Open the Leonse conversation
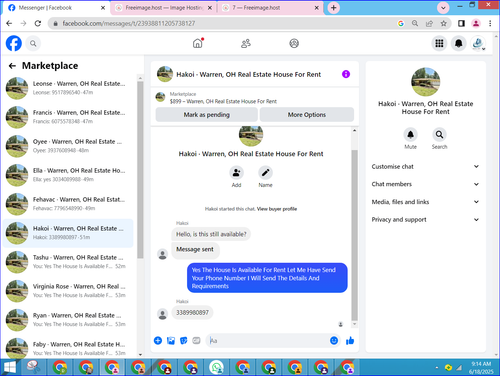Image resolution: width=500 pixels, height=376 pixels. (x=68, y=88)
